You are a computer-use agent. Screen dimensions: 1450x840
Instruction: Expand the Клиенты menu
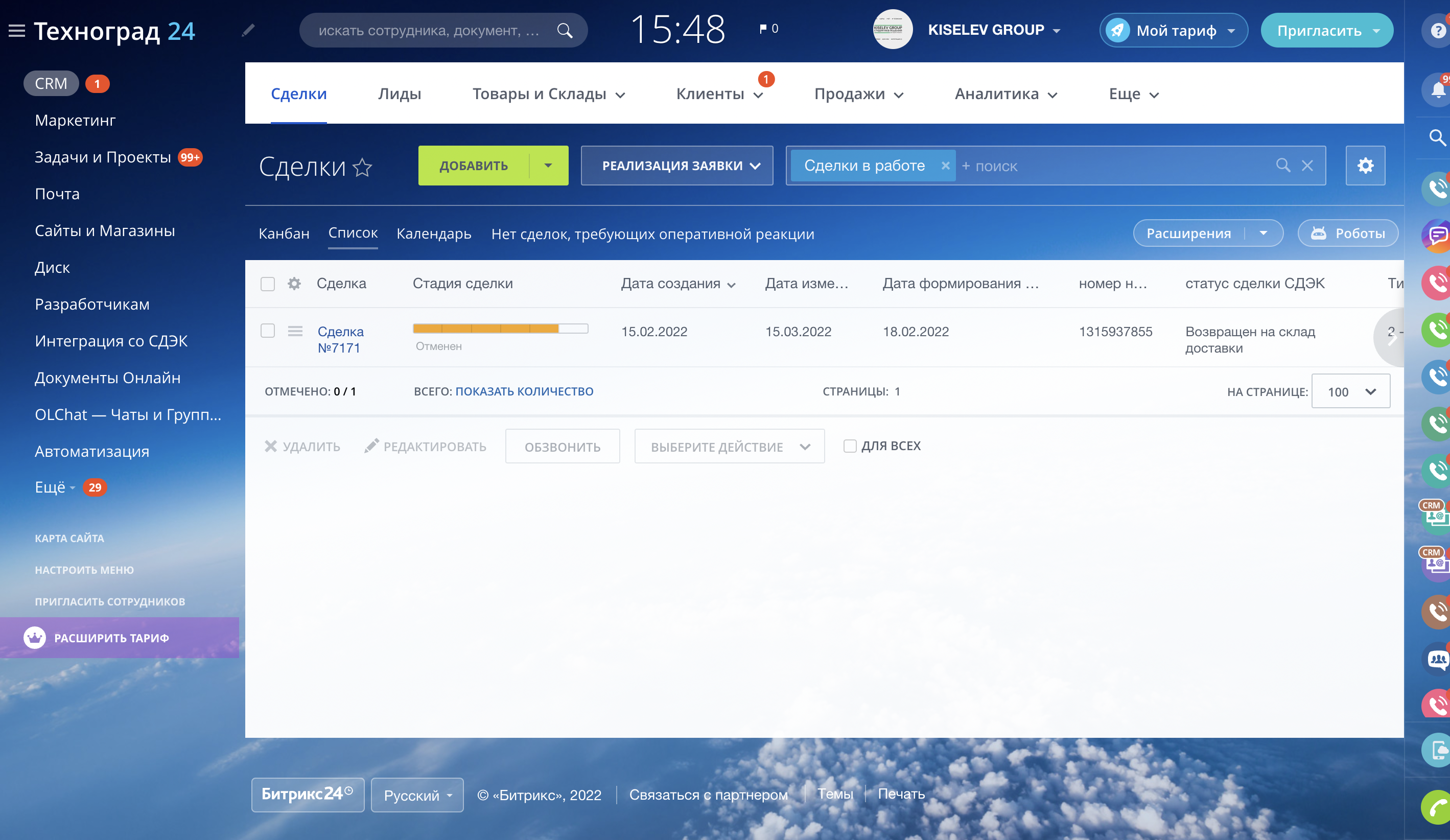coord(720,94)
